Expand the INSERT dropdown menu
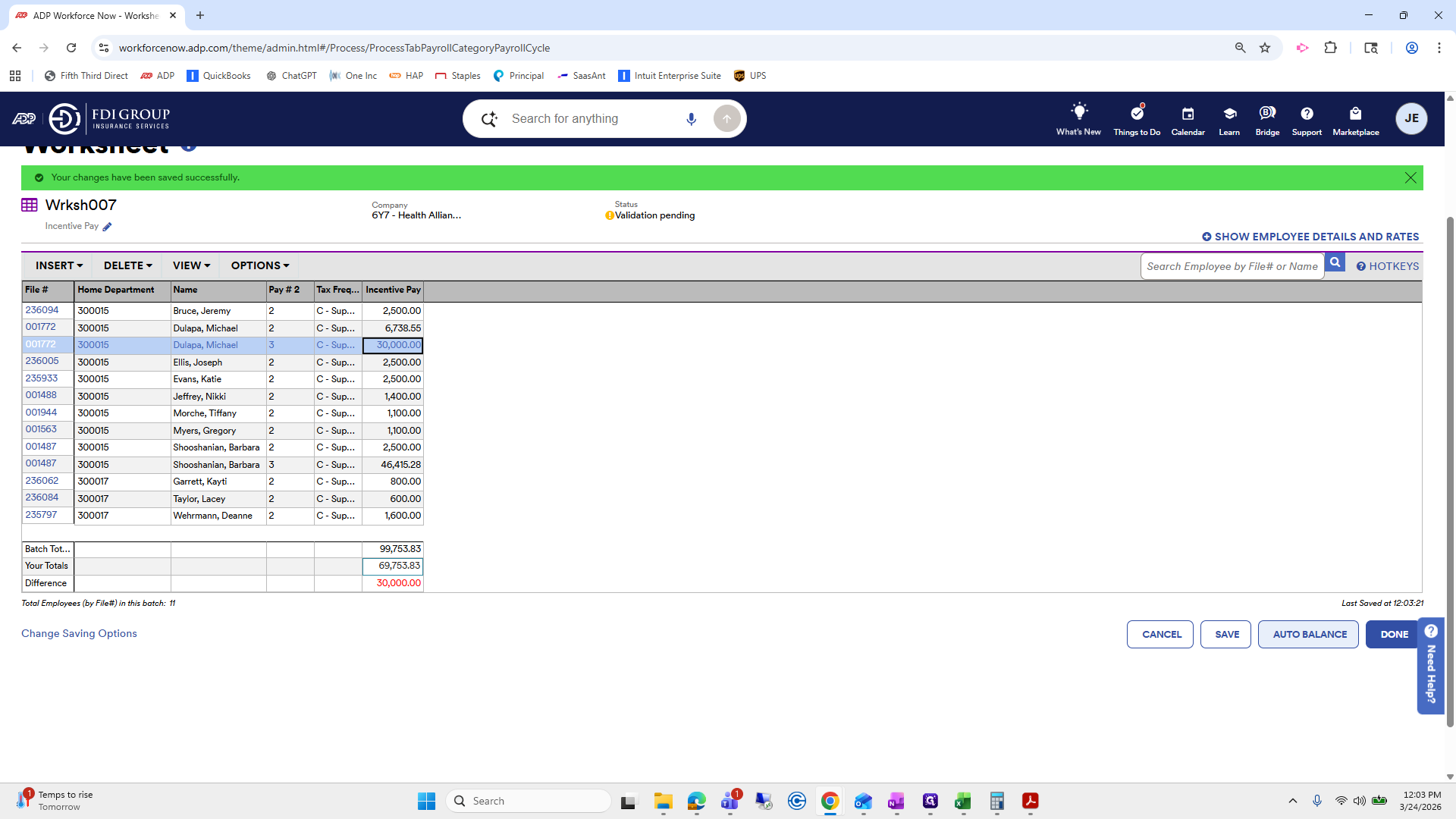This screenshot has height=819, width=1456. pyautogui.click(x=59, y=265)
